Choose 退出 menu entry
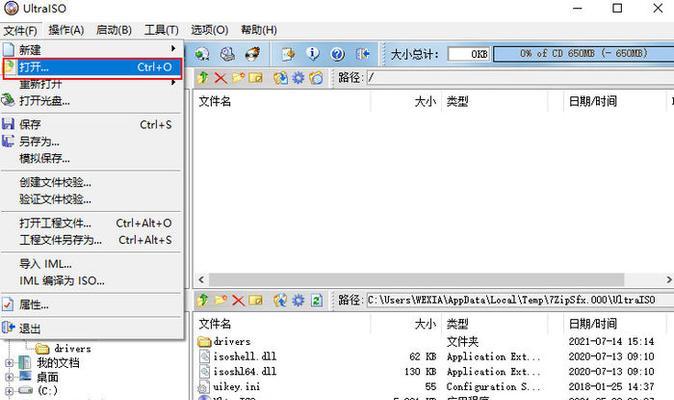This screenshot has width=674, height=400. 92,329
